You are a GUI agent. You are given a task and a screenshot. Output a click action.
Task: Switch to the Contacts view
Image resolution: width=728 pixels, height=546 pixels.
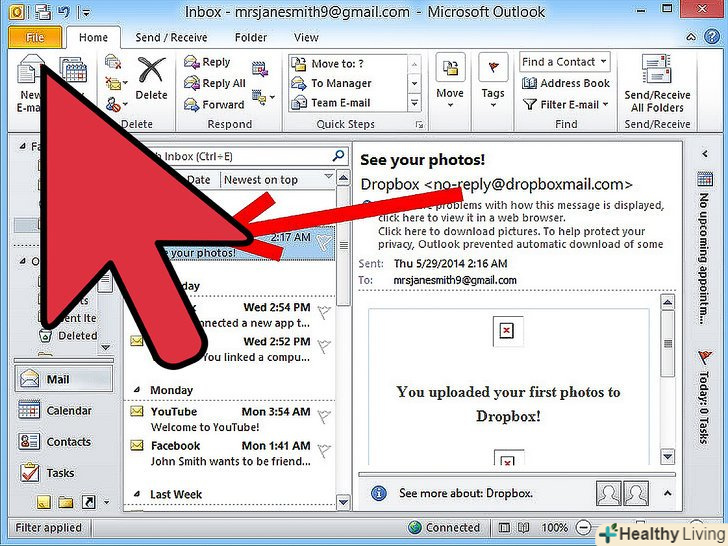[x=64, y=442]
